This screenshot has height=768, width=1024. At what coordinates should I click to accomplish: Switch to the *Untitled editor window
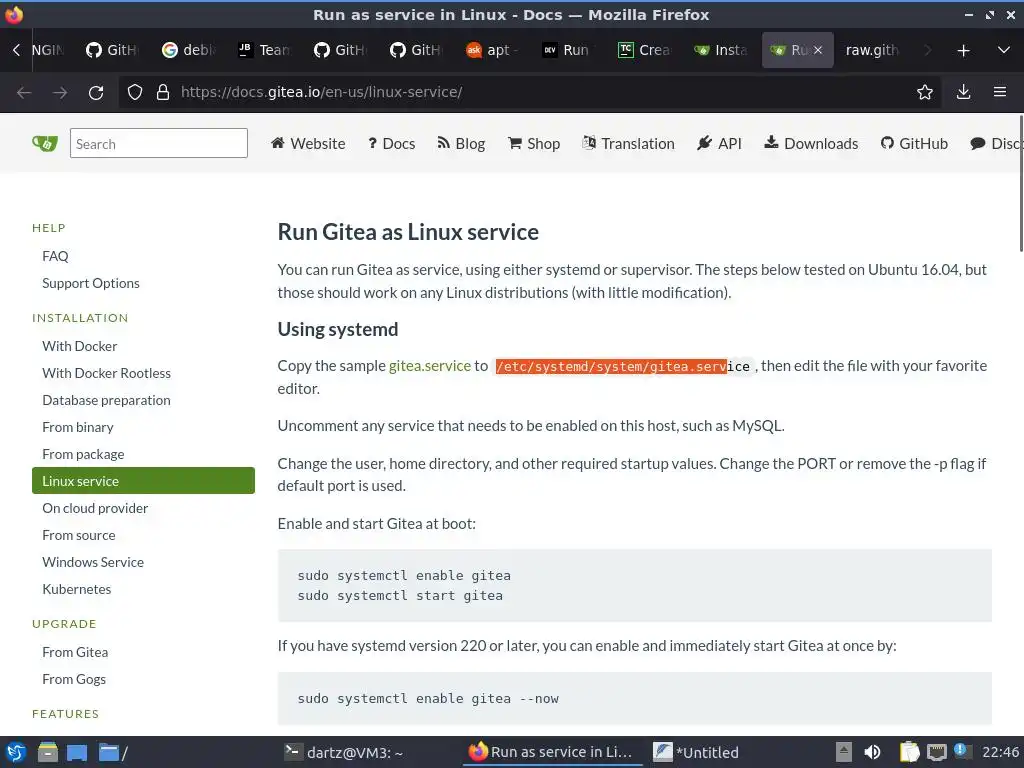(x=696, y=752)
